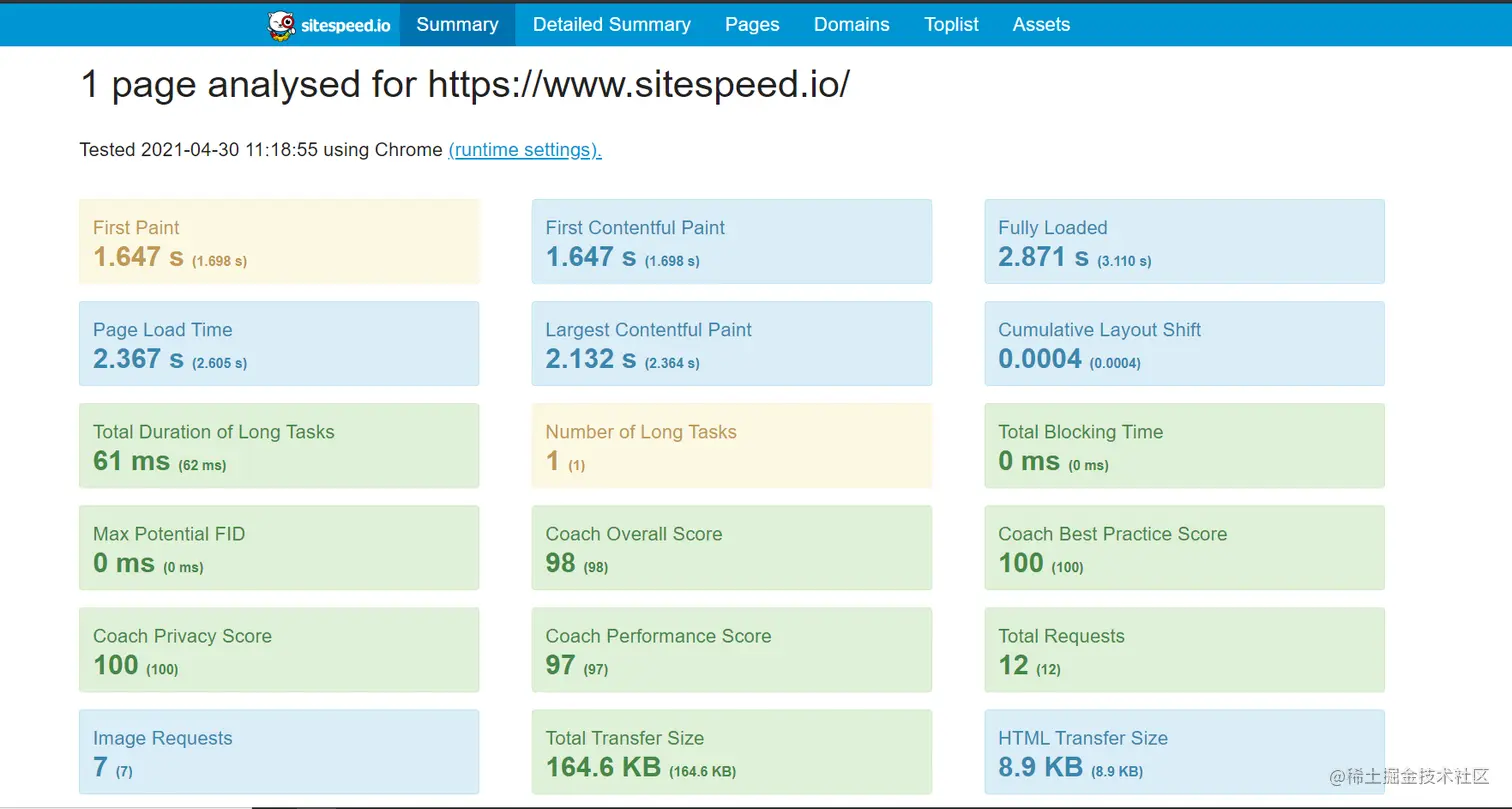The width and height of the screenshot is (1512, 809).
Task: Click the Coach Overall Score value 98
Action: click(x=561, y=563)
